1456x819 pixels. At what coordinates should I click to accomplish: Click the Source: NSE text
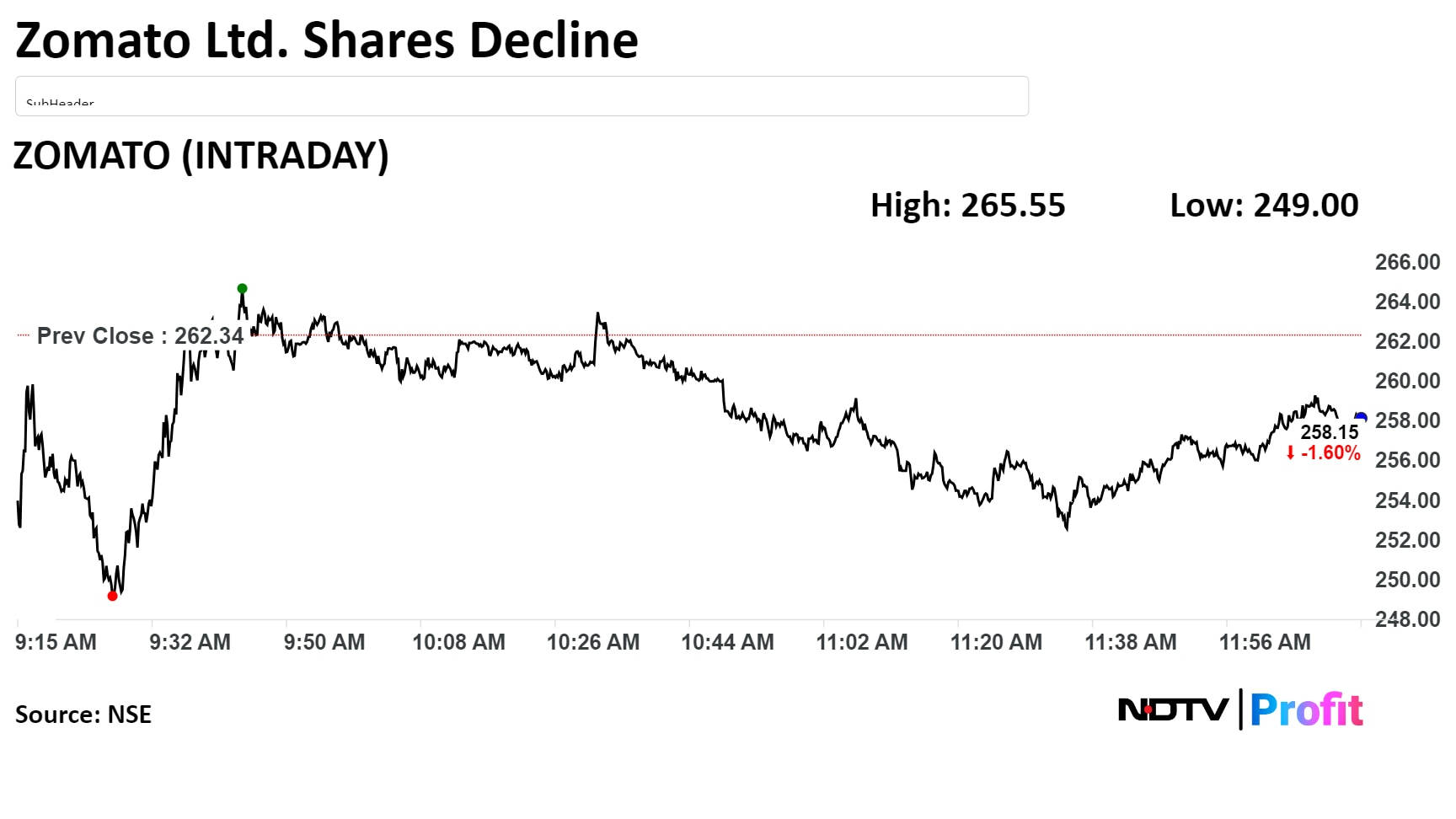83,715
